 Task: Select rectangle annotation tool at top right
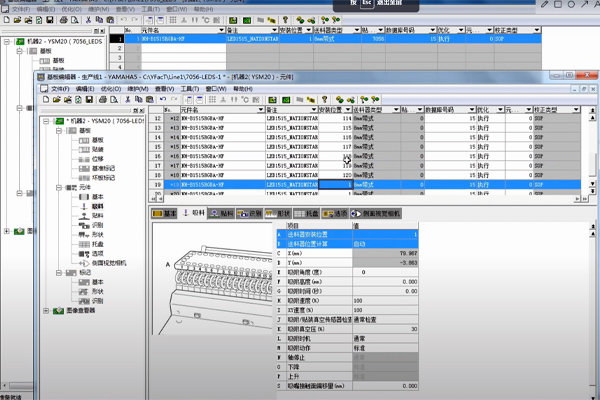558,4
